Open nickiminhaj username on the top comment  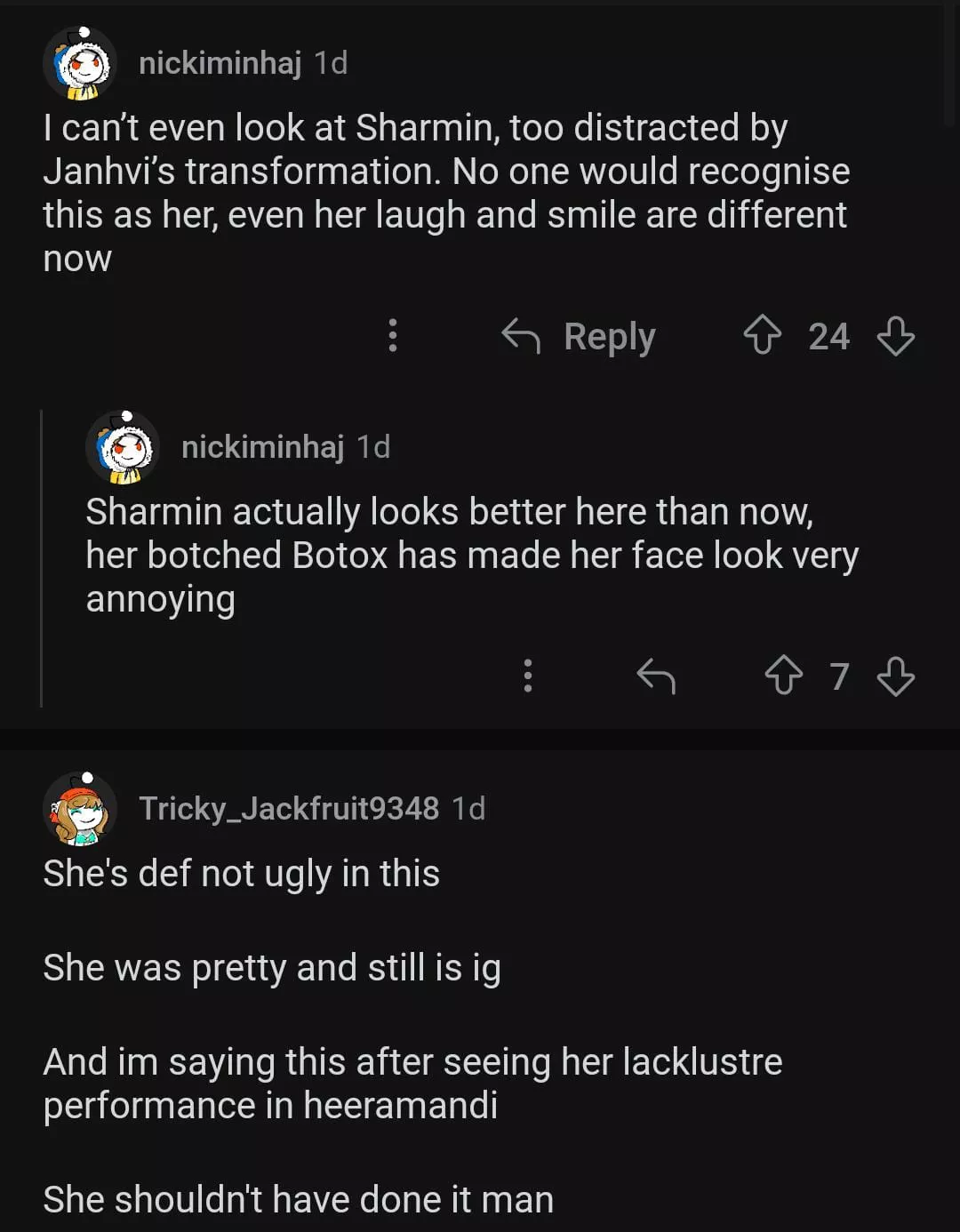pyautogui.click(x=220, y=63)
